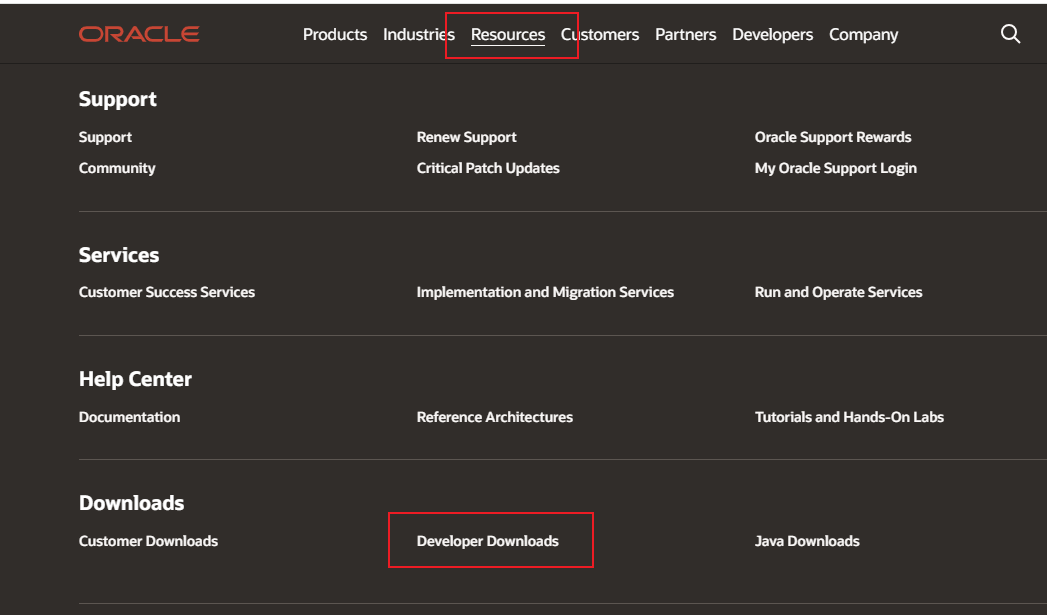
Task: Open the Industries menu
Action: point(418,34)
